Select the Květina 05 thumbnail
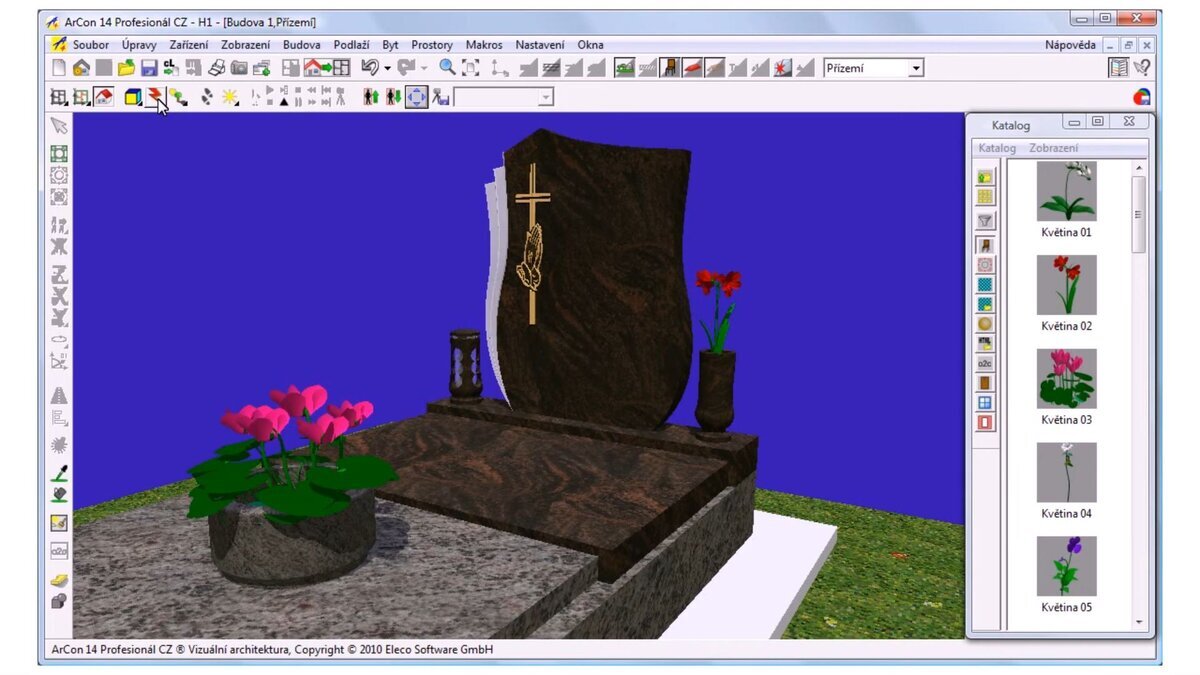Image resolution: width=1200 pixels, height=675 pixels. coord(1066,566)
